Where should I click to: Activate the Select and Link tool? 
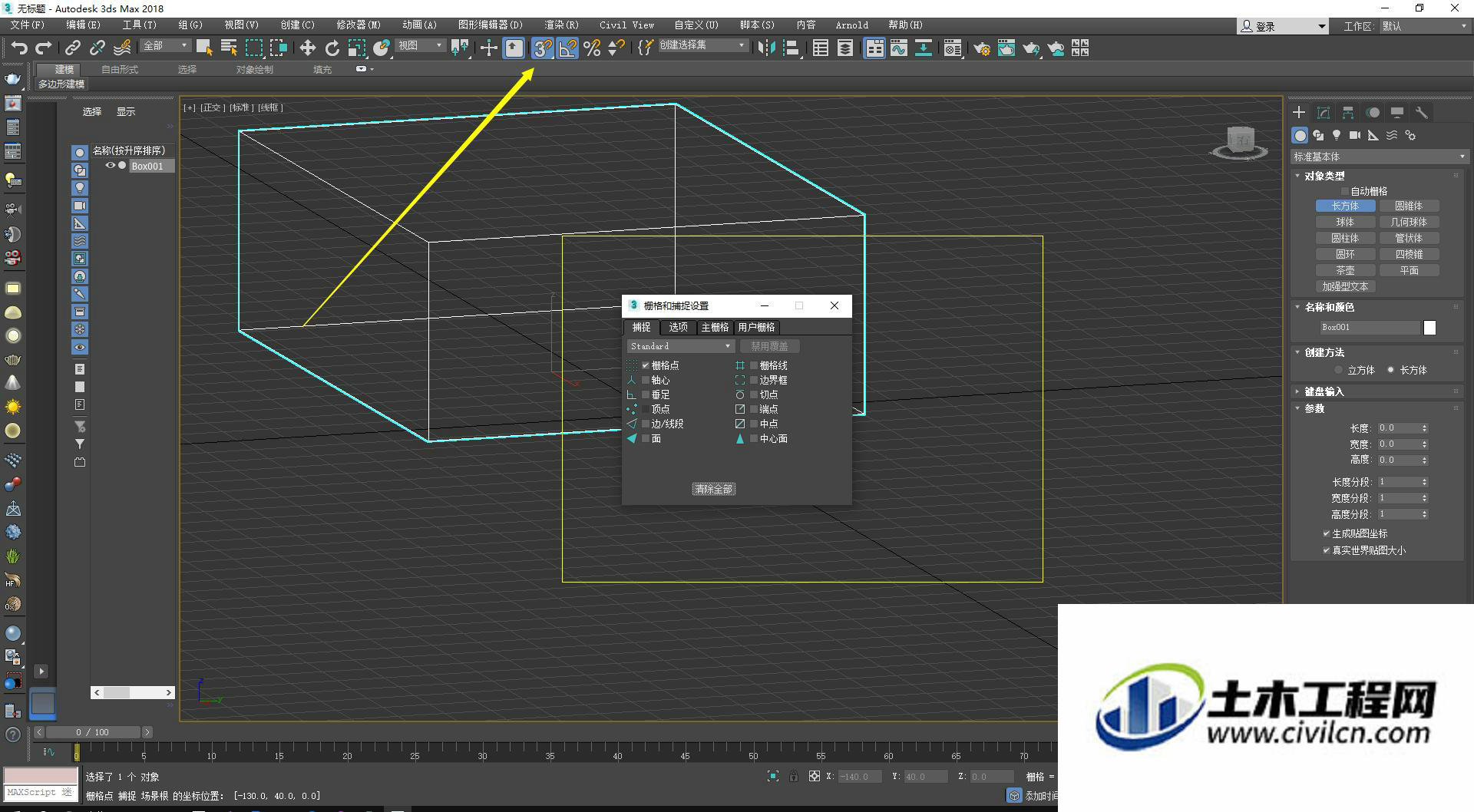(x=72, y=48)
